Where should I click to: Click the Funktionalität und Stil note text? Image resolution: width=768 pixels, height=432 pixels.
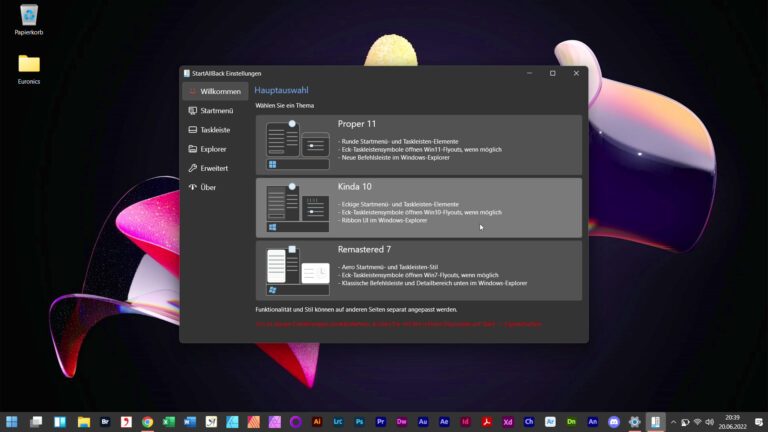tap(356, 310)
